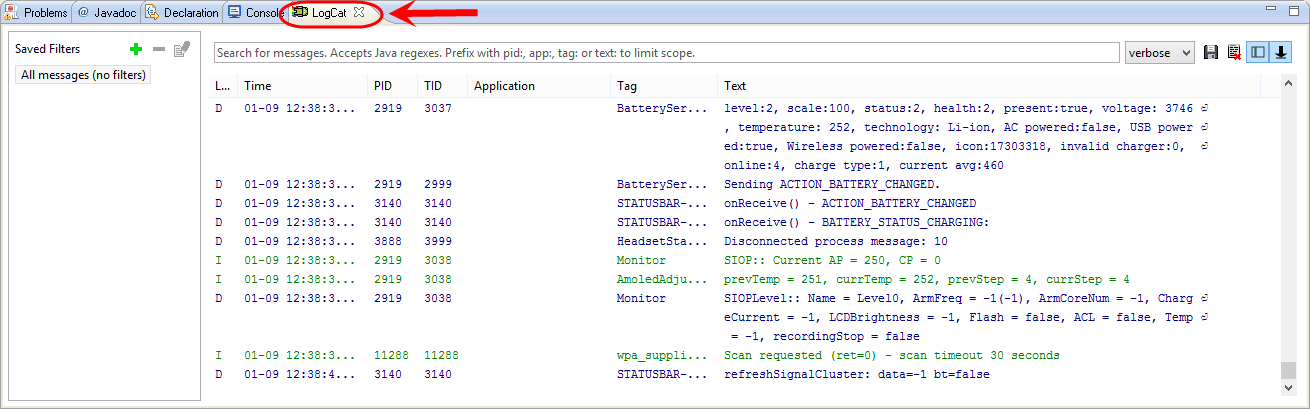Select the 'level:2, scale:100' battery log row

point(746,137)
